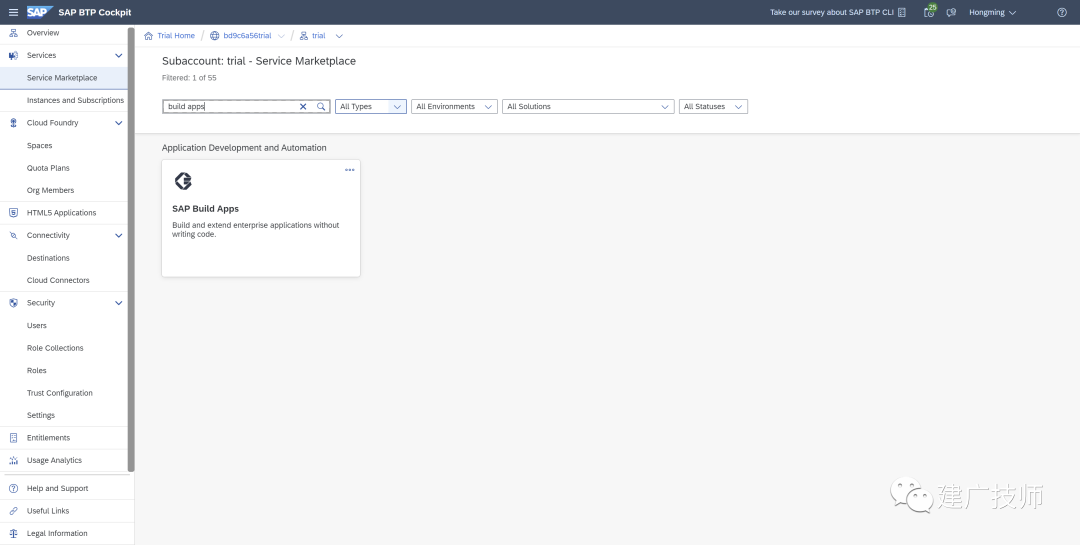Click the Connectivity icon in sidebar
Viewport: 1080px width, 545px height.
13,236
